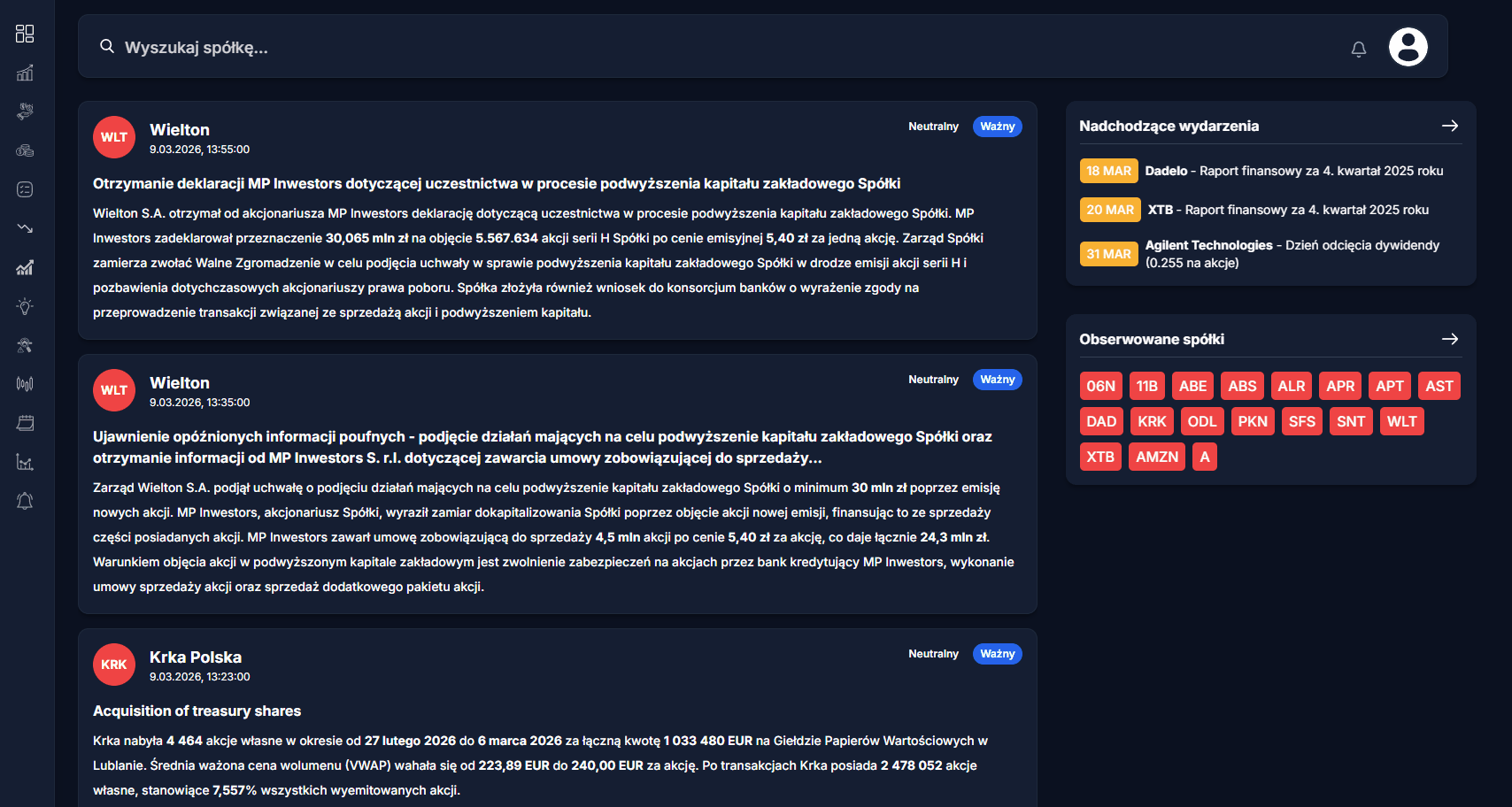The height and width of the screenshot is (807, 1512).
Task: Expand the Obserwowane spółki arrow
Action: tap(1449, 339)
